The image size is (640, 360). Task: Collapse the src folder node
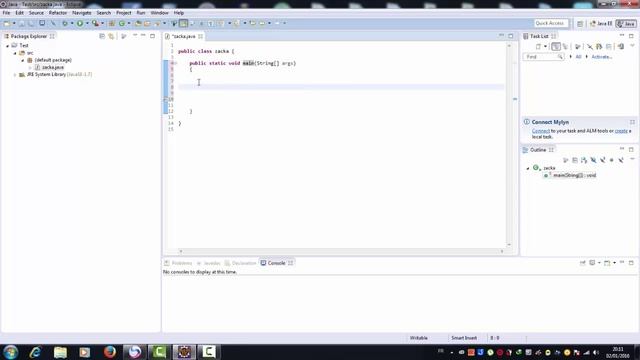[16, 53]
